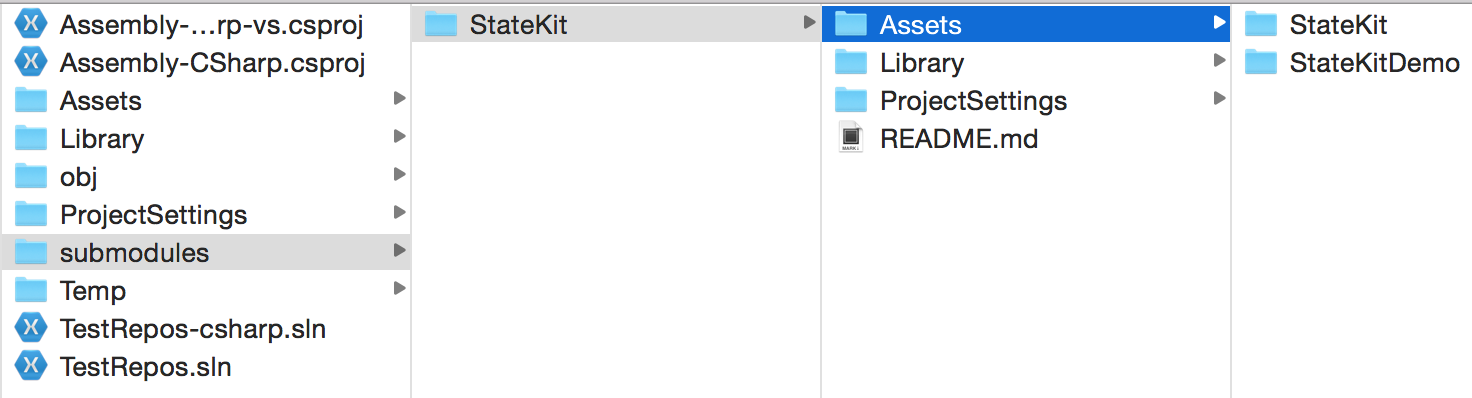Viewport: 1472px width, 398px height.
Task: Select the Assembly-CSharp.csproj file icon
Action: [32, 63]
